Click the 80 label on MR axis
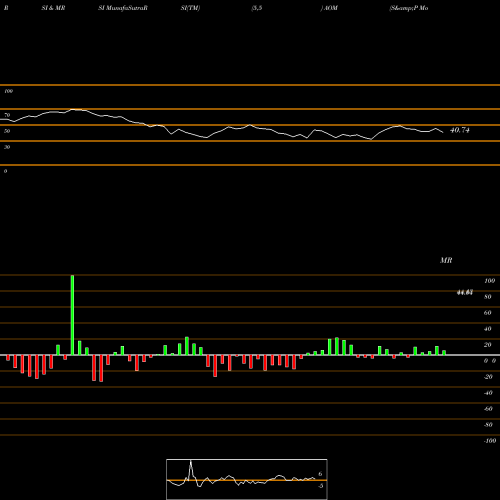500x500 pixels. [488, 297]
